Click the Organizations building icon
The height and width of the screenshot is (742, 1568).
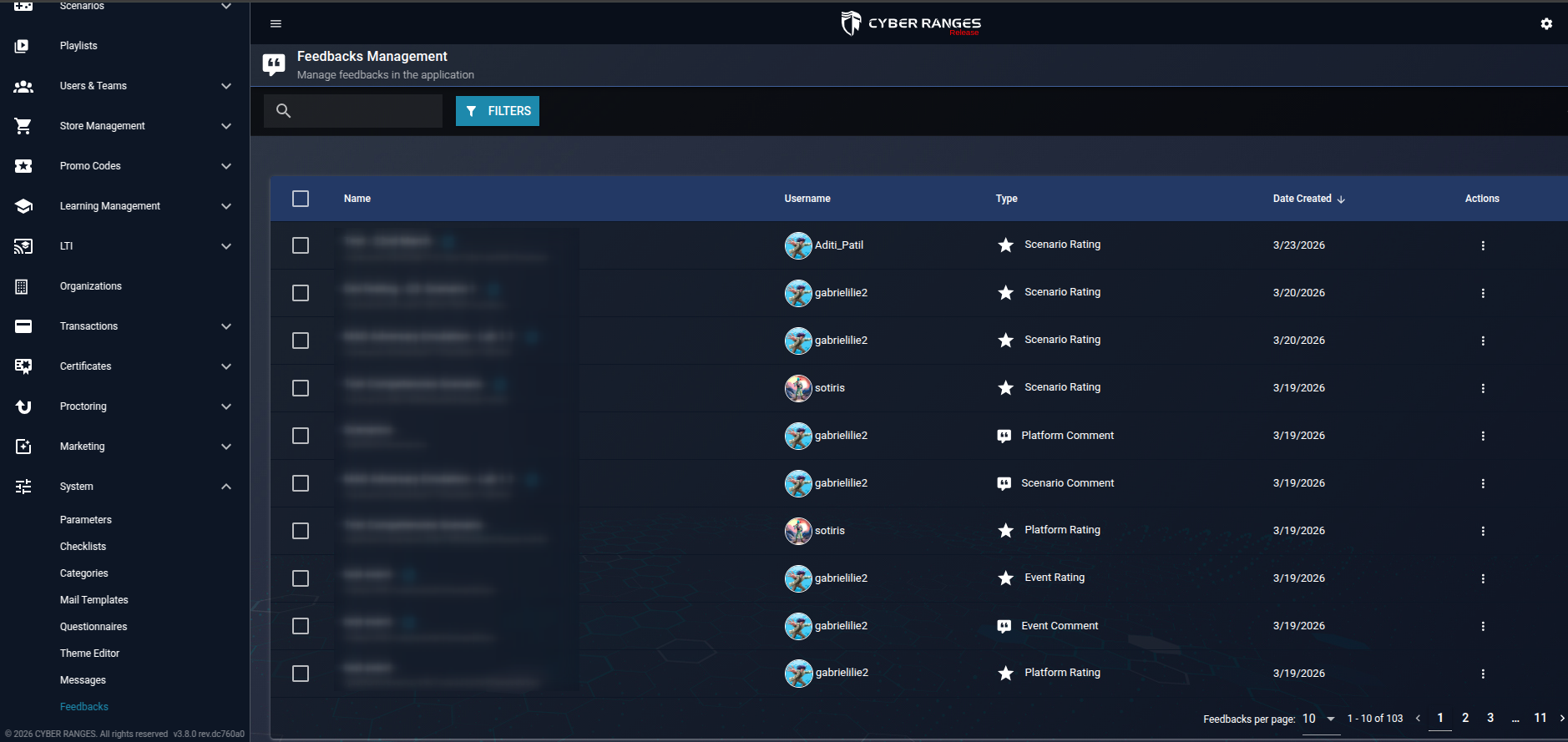tap(23, 286)
